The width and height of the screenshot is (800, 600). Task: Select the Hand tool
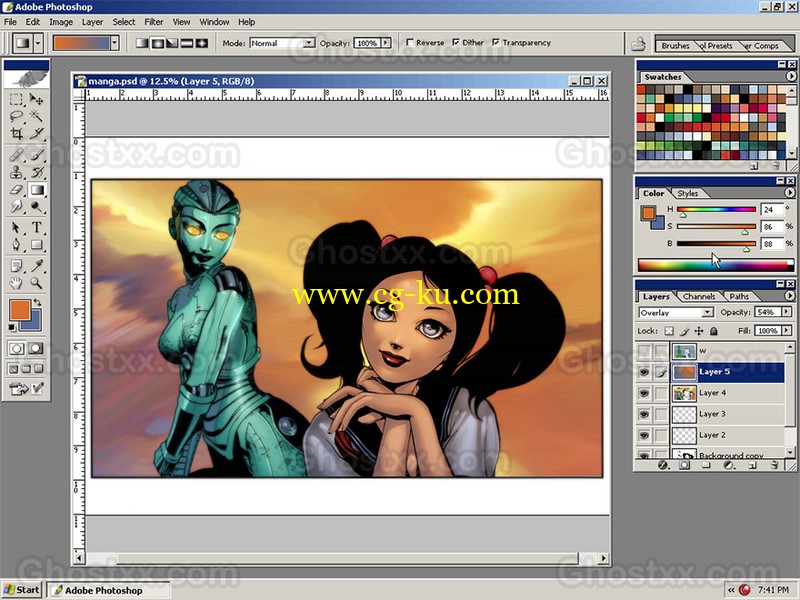[x=16, y=283]
